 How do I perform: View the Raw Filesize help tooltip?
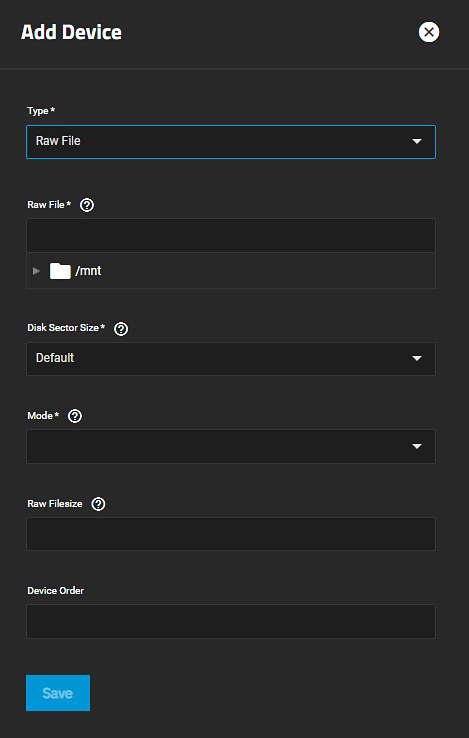coord(98,504)
